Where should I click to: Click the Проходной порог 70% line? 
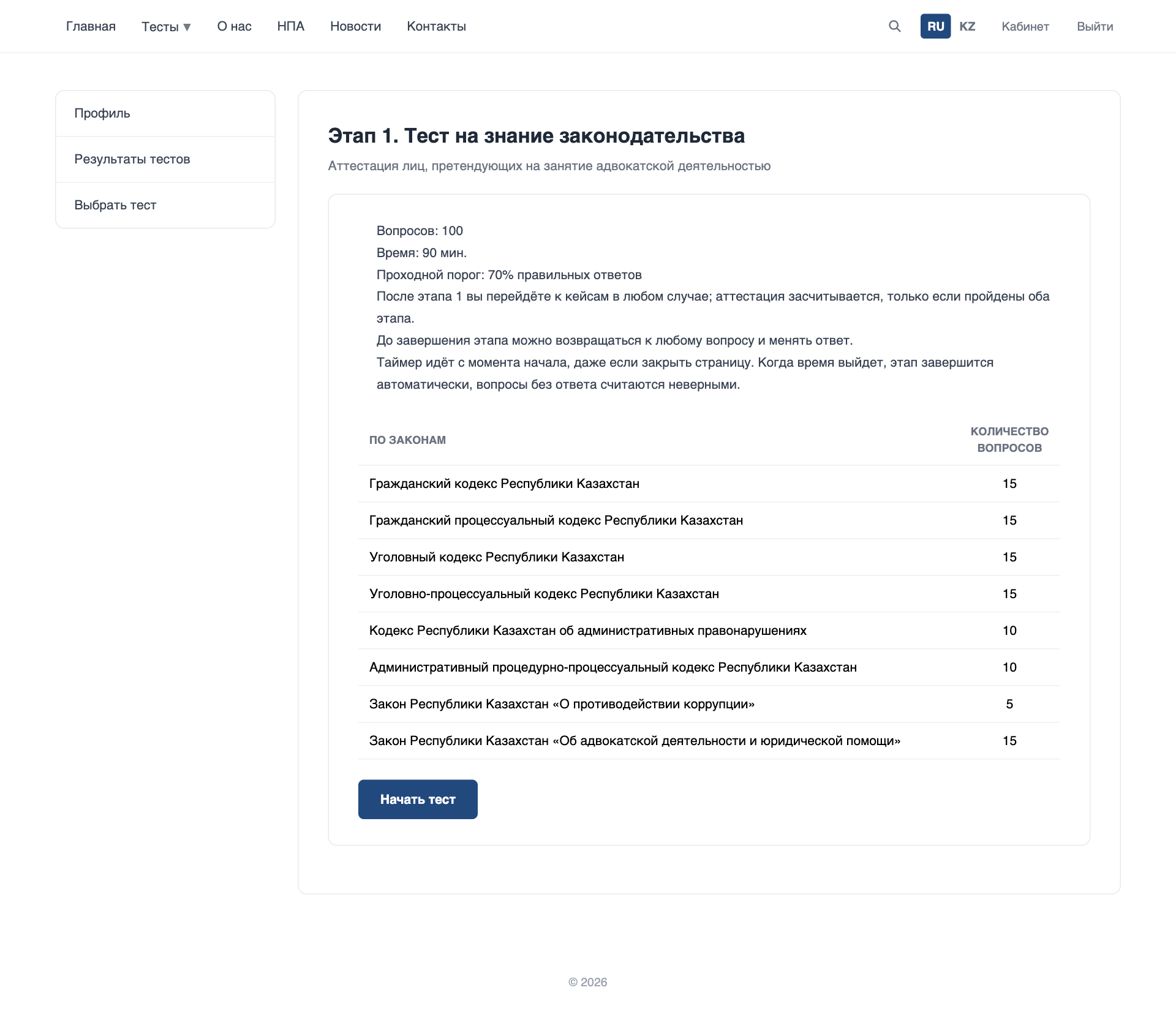(x=509, y=275)
